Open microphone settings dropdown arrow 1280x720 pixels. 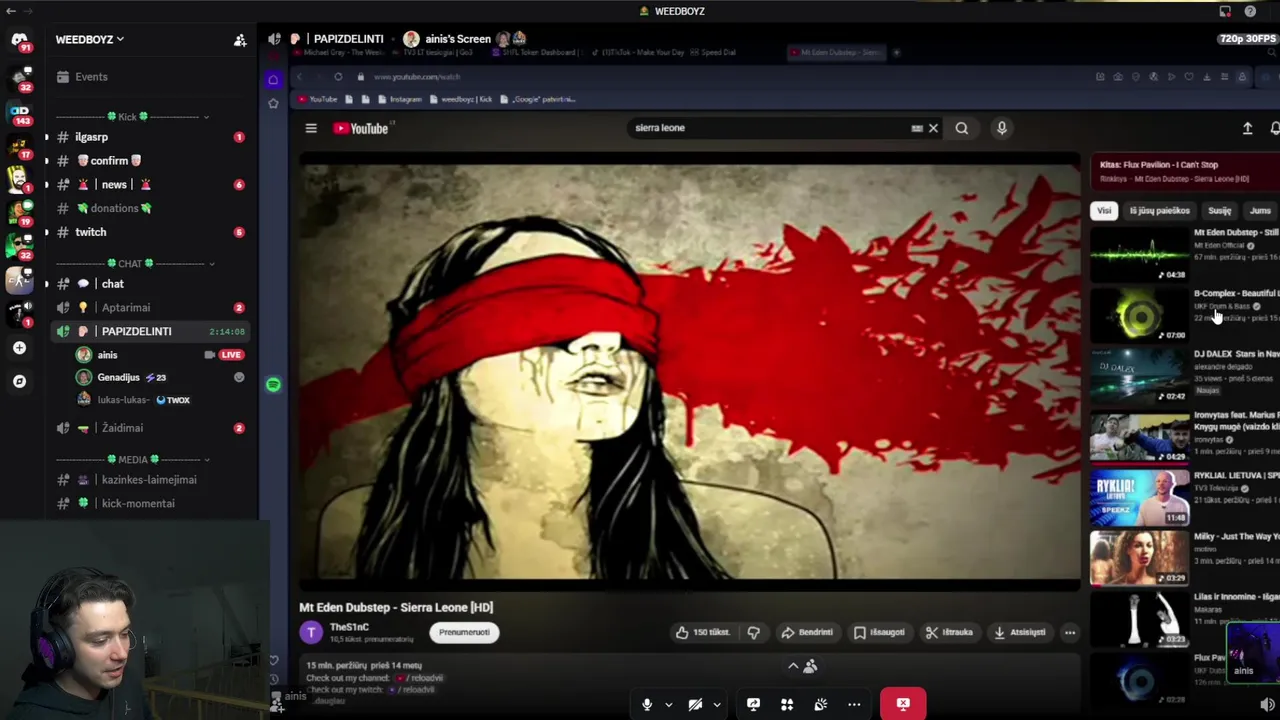click(x=669, y=705)
